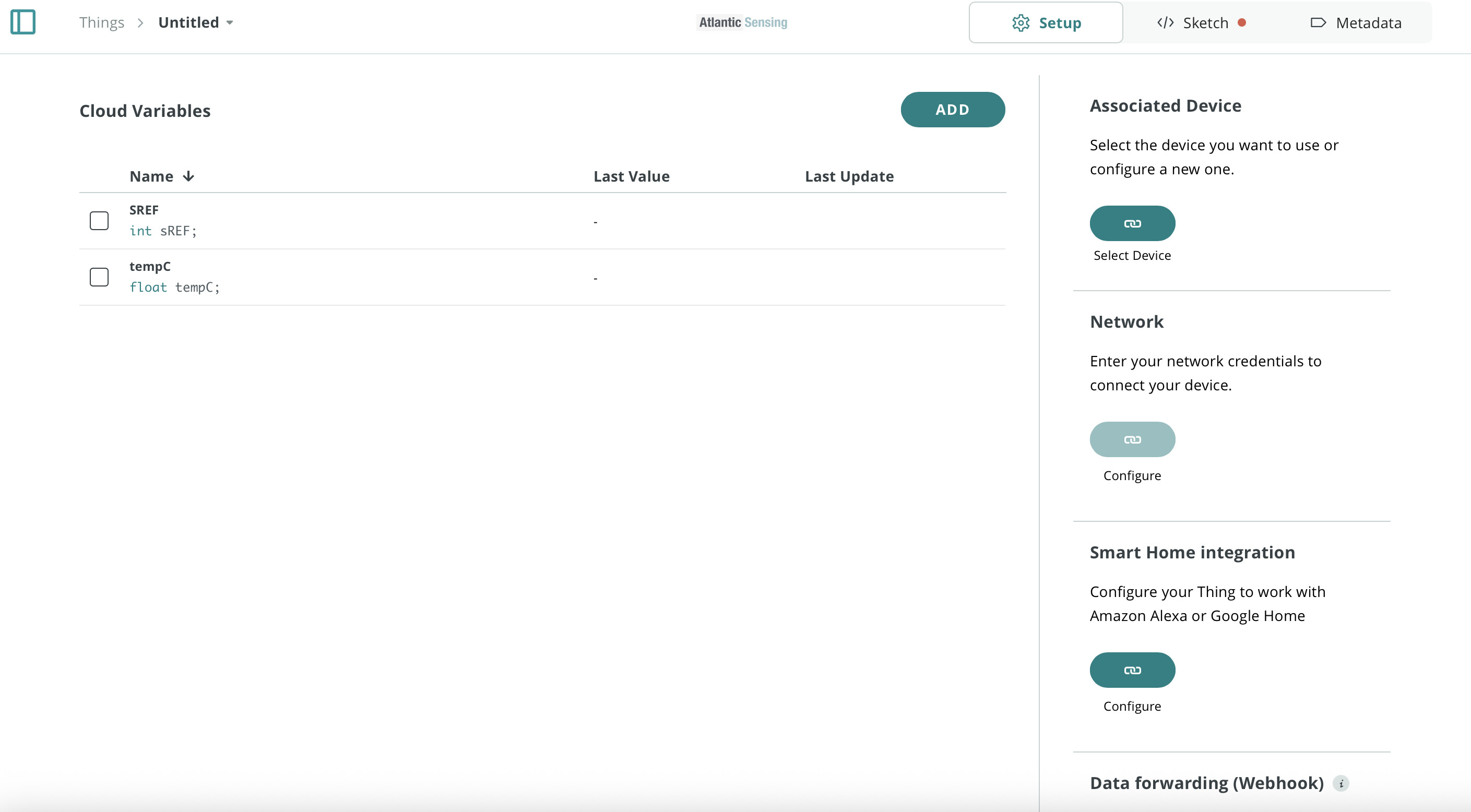The width and height of the screenshot is (1471, 812).
Task: Click the red unsaved dot on Sketch
Action: coord(1241,23)
